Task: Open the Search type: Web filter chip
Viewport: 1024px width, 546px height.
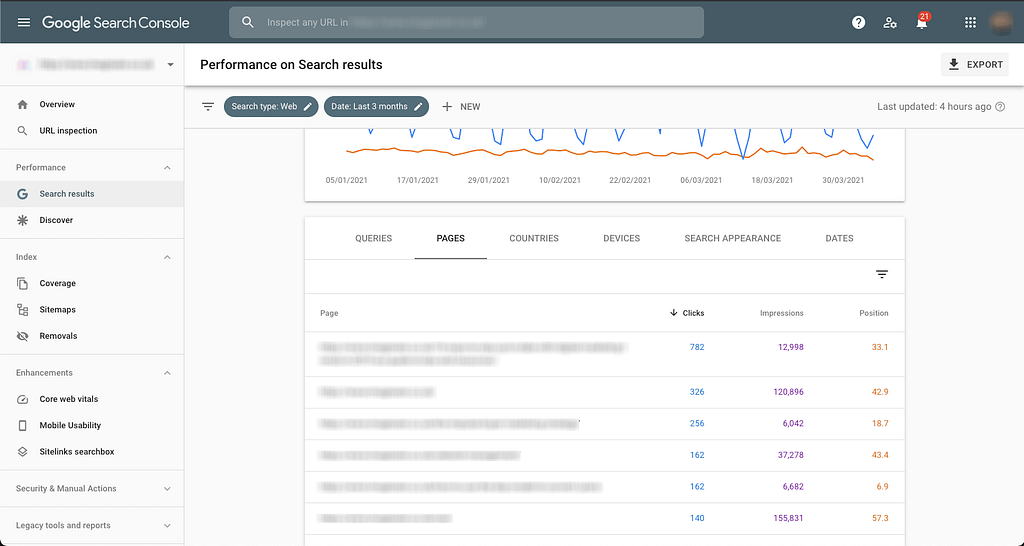Action: click(271, 106)
